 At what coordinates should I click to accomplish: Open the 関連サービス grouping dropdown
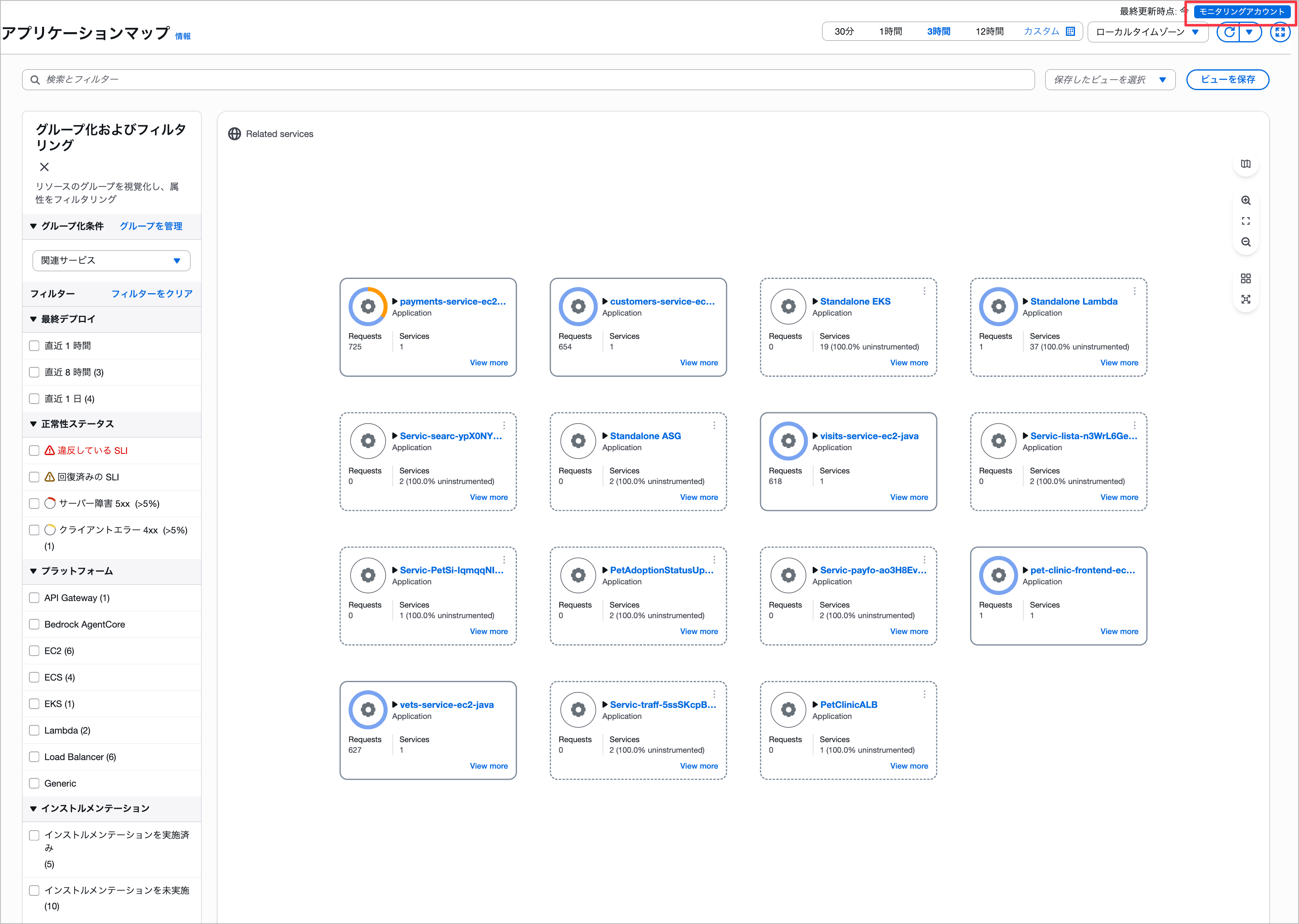pyautogui.click(x=111, y=261)
